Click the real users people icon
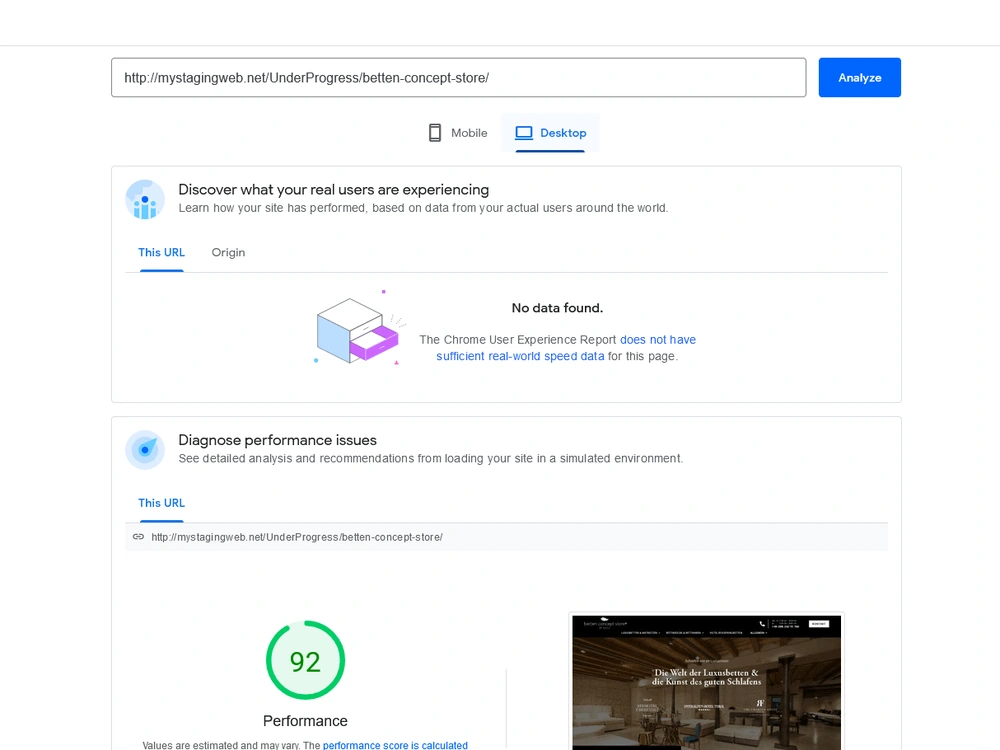Screen dimensions: 1000x750 point(145,199)
